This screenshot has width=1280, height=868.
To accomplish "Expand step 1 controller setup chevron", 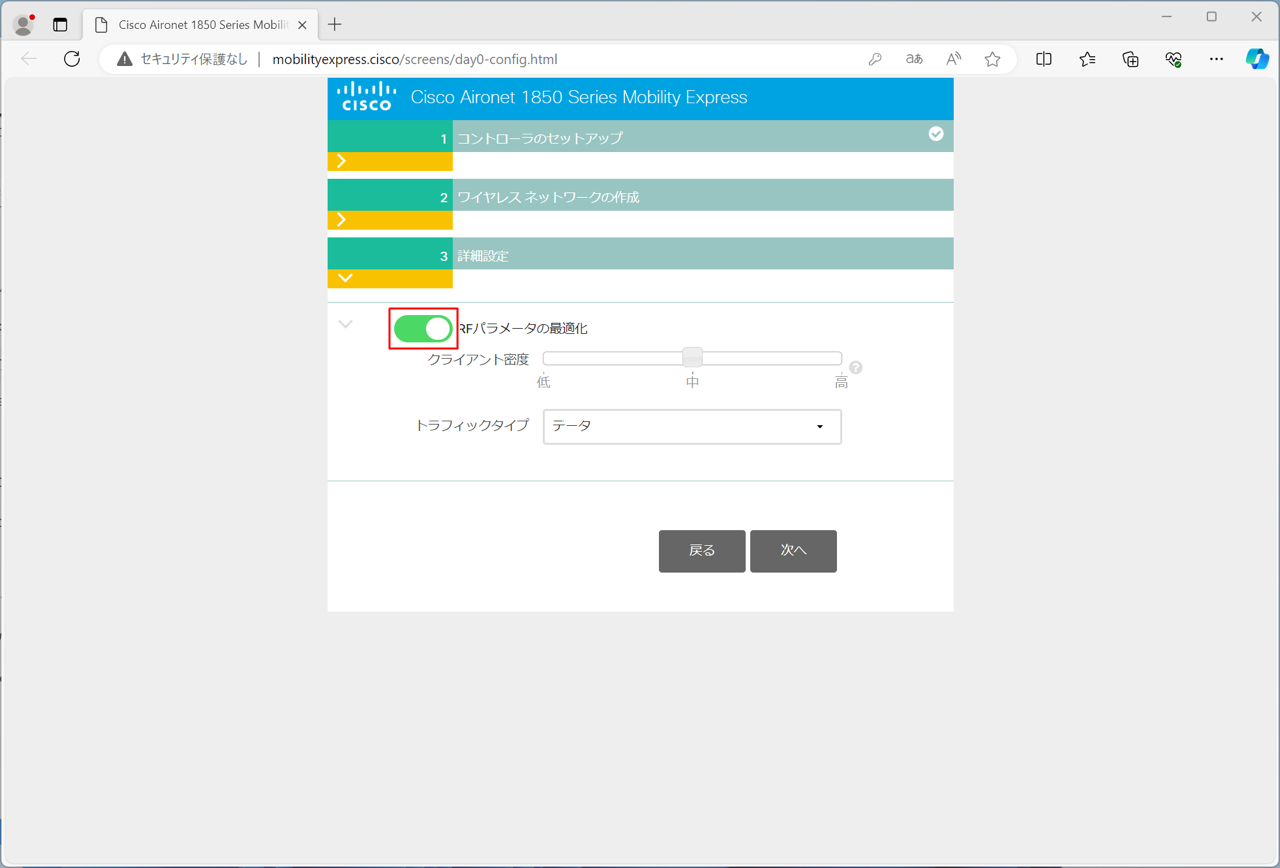I will (342, 161).
